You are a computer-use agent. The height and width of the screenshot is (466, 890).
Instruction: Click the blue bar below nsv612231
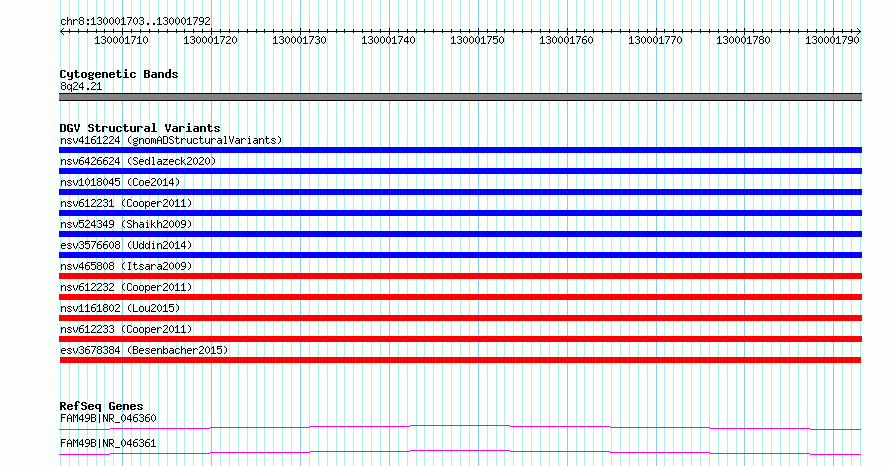tap(460, 213)
